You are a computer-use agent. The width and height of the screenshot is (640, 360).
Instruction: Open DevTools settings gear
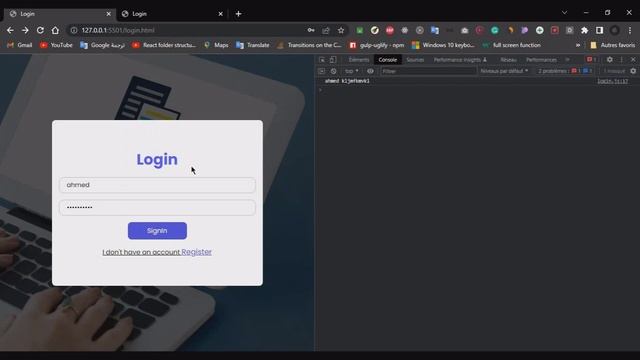[x=609, y=60]
